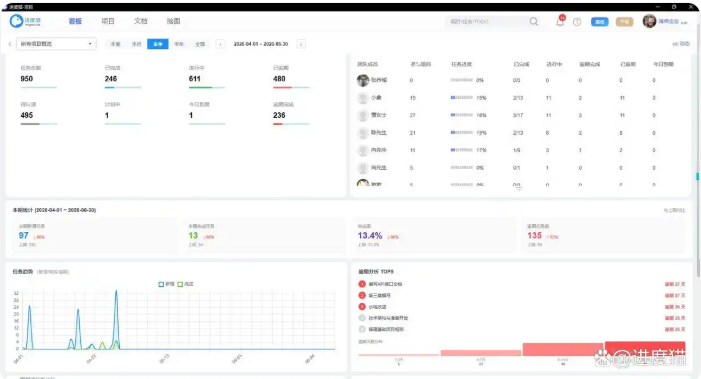Click the tan upgrade button in header

coord(625,21)
